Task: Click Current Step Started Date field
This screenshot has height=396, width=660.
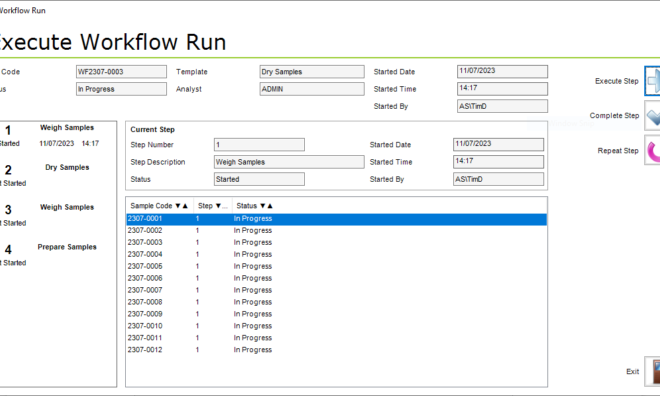Action: [x=498, y=145]
